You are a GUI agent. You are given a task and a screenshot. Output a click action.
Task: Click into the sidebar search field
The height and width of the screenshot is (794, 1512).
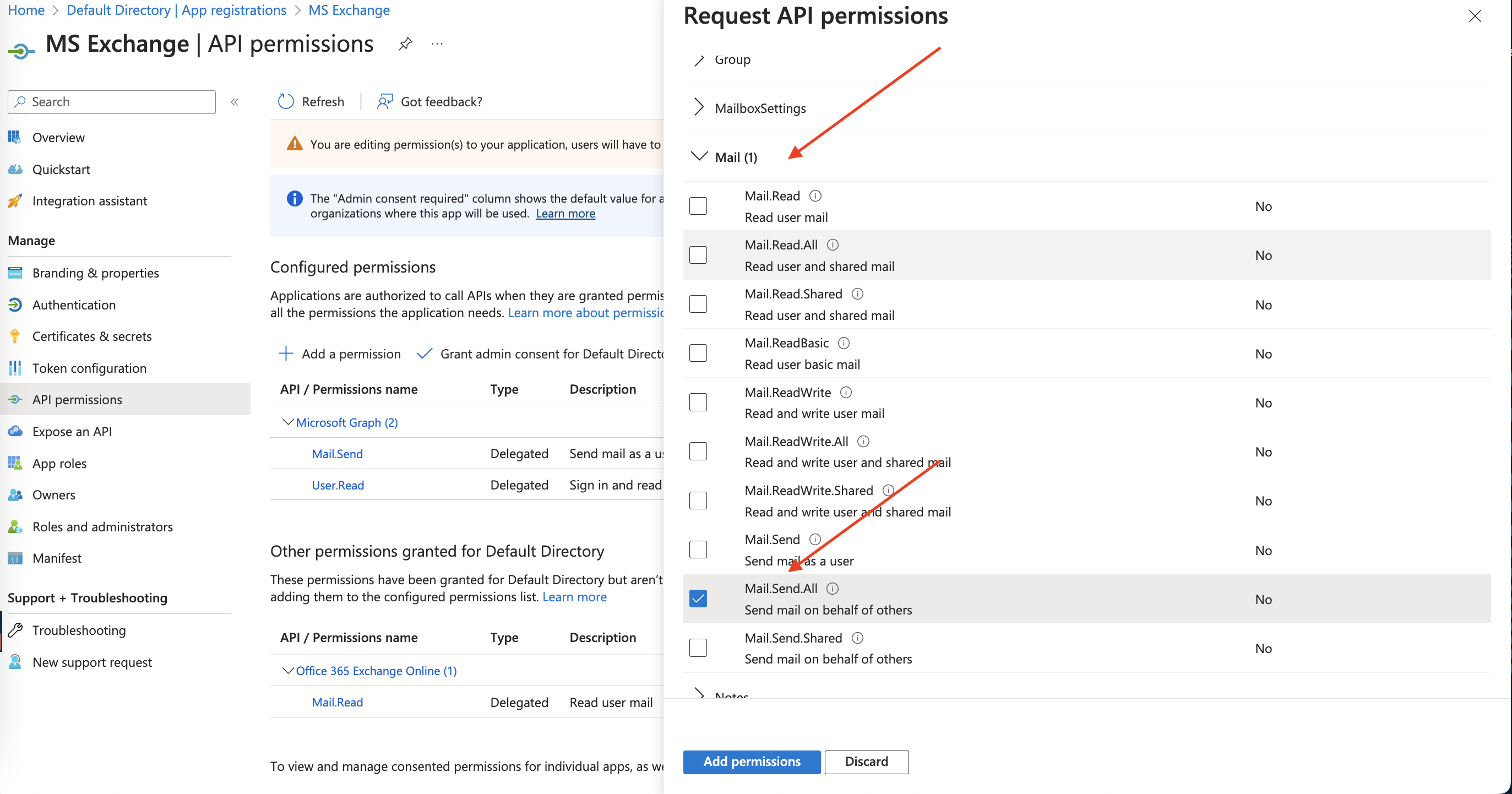112,101
